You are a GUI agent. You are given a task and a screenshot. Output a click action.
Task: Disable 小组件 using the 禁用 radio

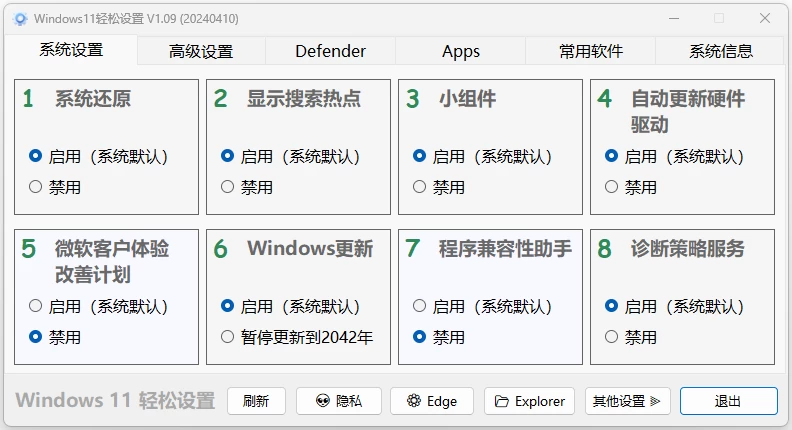point(420,187)
